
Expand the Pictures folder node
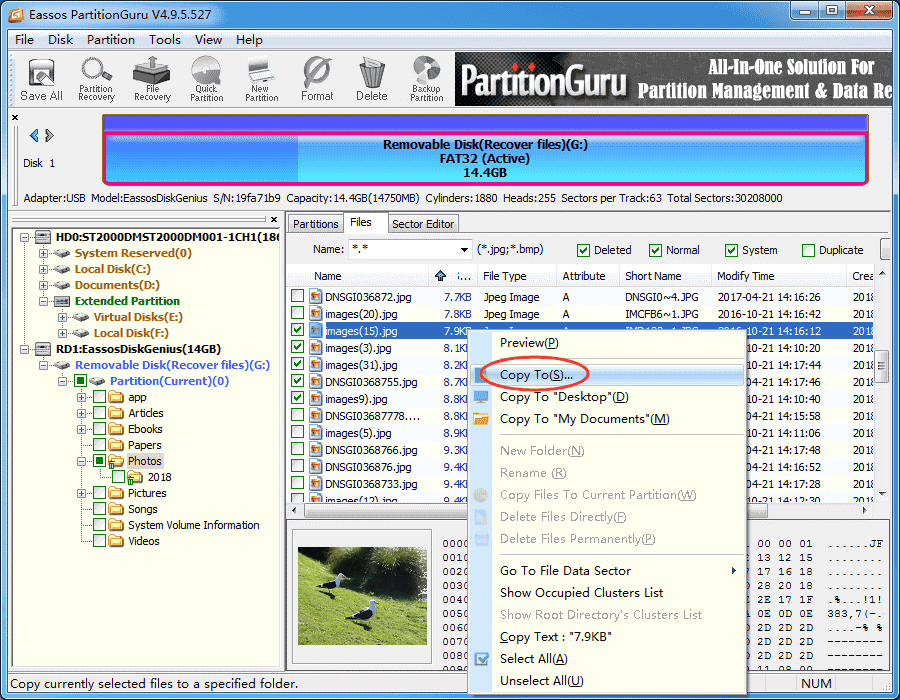click(x=82, y=493)
